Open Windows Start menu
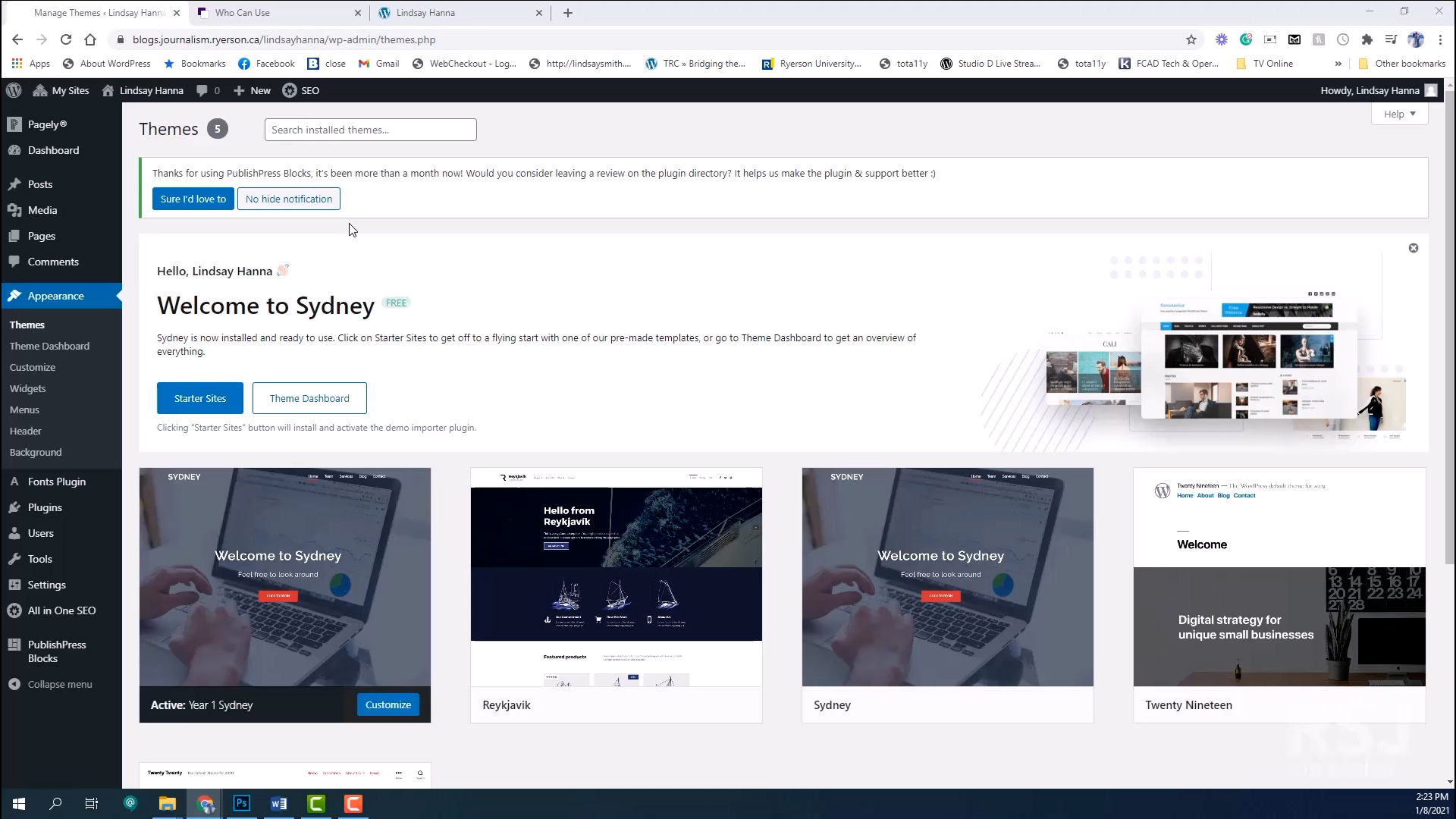This screenshot has height=819, width=1456. pyautogui.click(x=19, y=804)
